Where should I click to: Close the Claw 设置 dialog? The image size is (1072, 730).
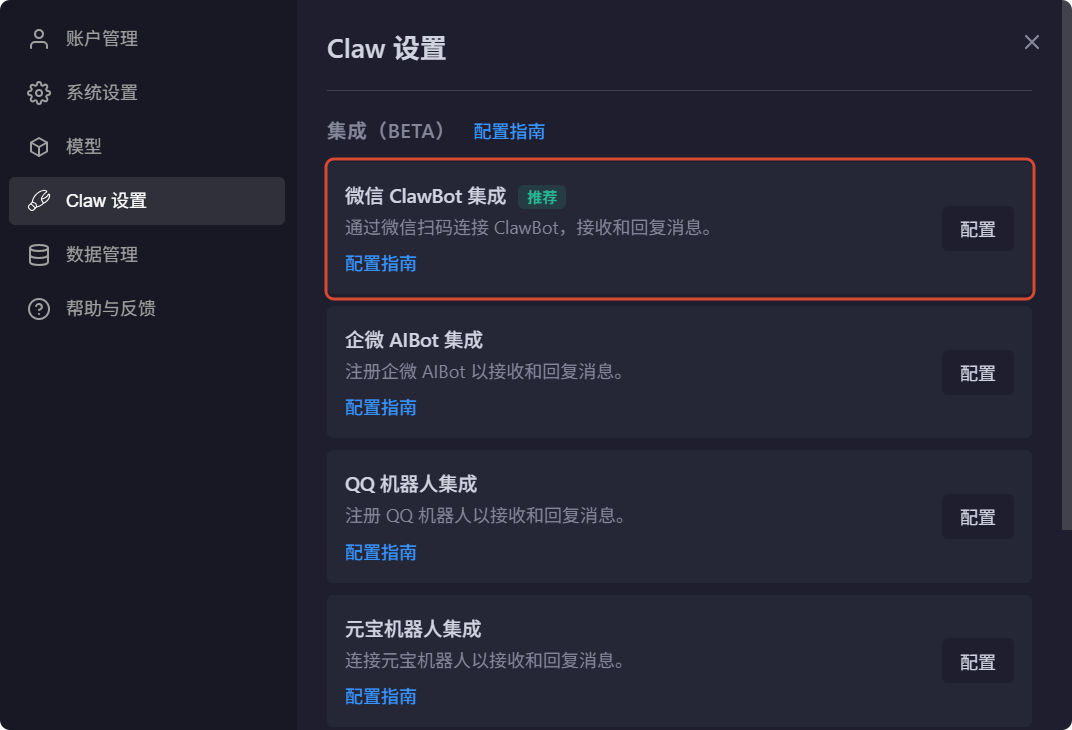(x=1032, y=42)
